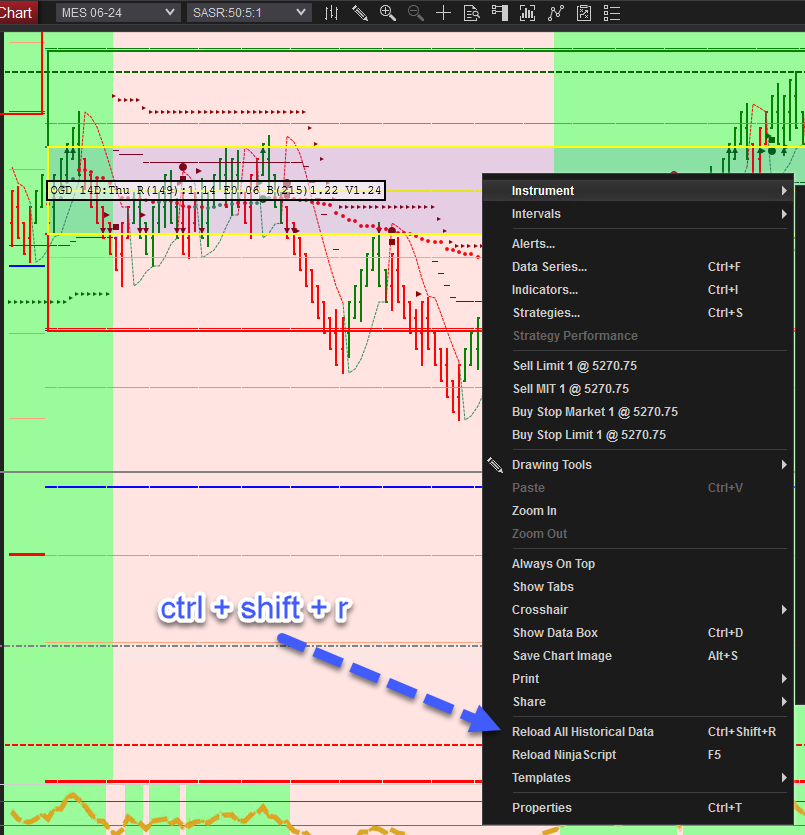Screen dimensions: 805x835
Task: Expand the Share submenu
Action: coord(637,702)
